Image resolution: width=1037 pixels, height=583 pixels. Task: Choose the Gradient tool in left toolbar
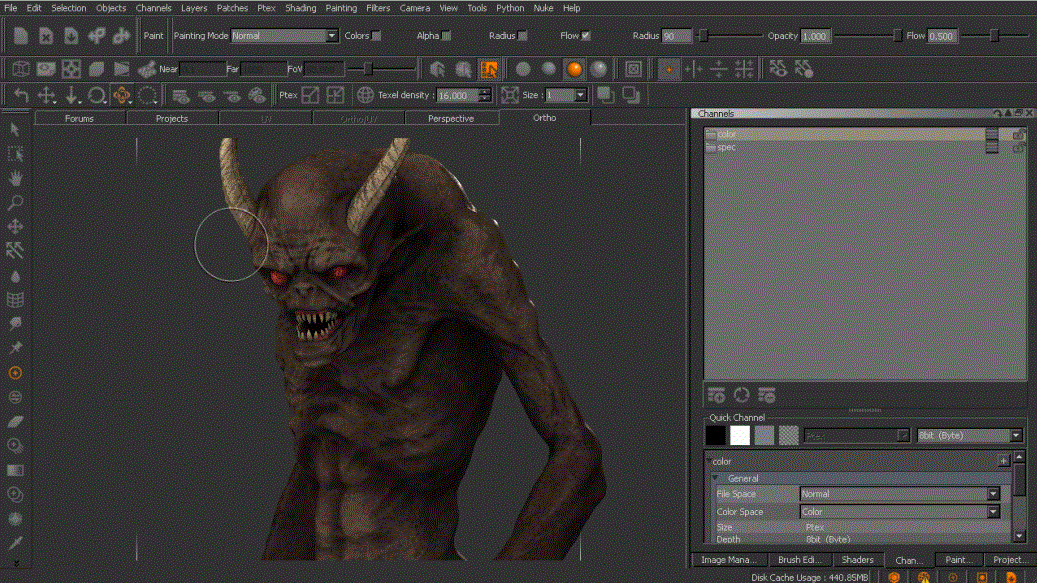[15, 470]
